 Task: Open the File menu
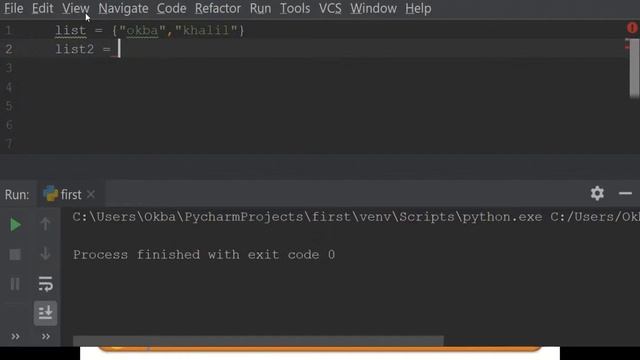coord(13,8)
